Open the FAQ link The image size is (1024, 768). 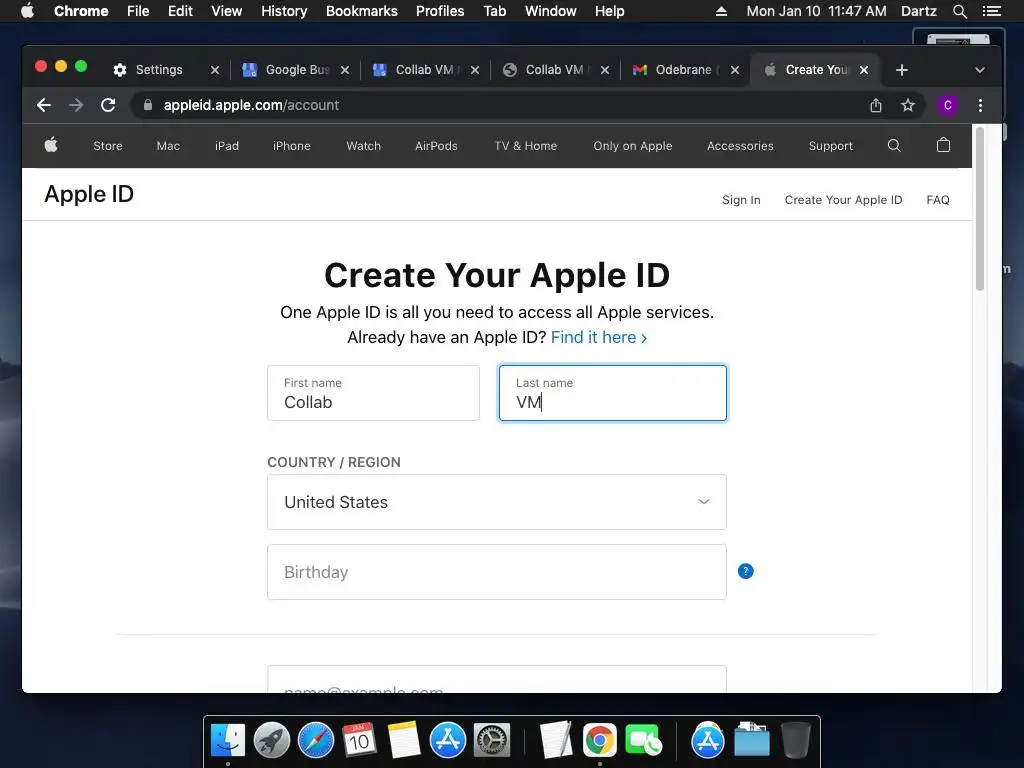point(938,200)
